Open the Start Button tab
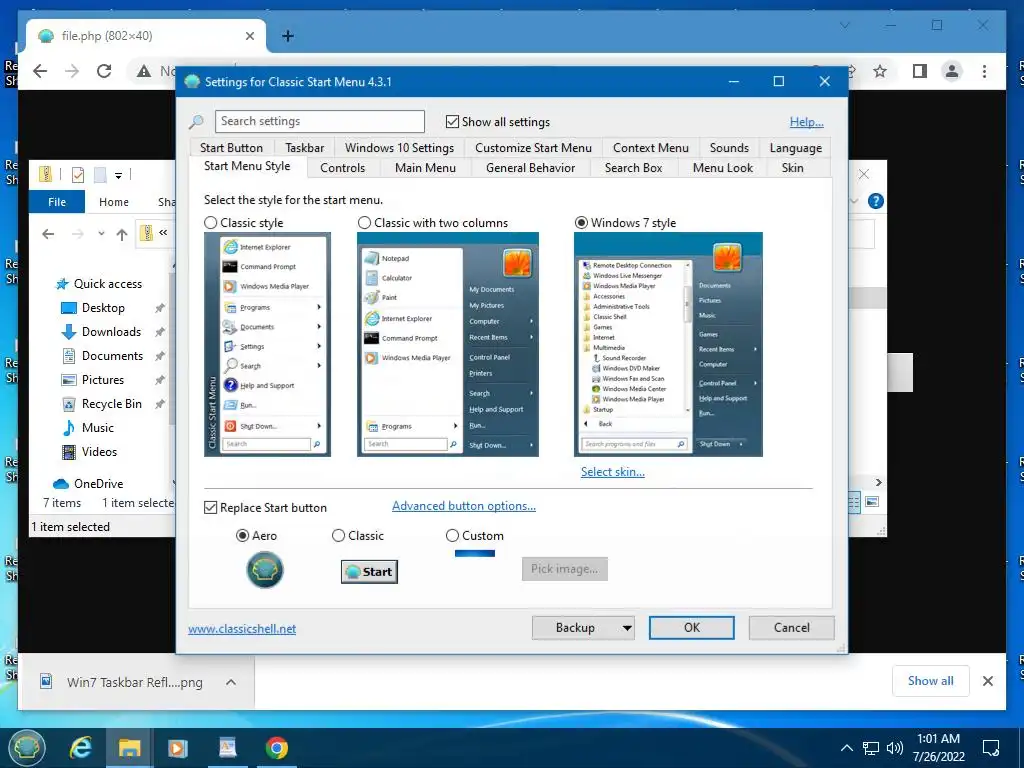 231,148
